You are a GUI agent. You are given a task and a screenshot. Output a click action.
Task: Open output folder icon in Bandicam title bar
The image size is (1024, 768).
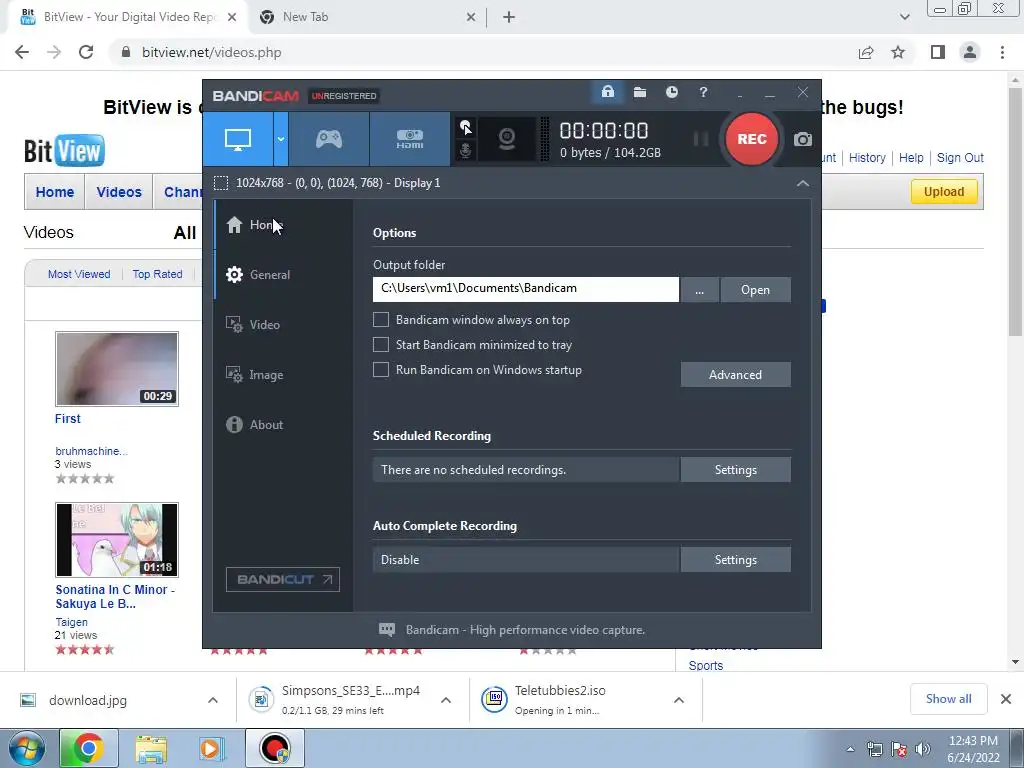coord(640,92)
